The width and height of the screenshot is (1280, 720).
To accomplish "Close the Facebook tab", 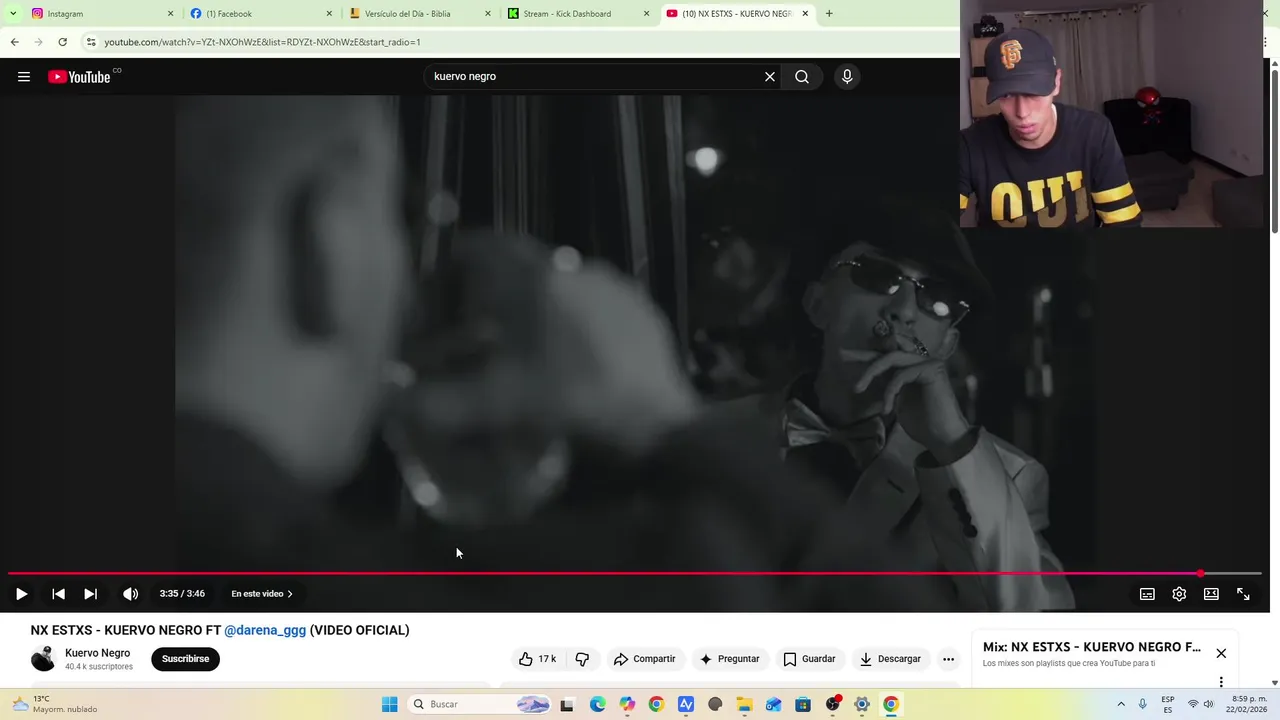I will click(329, 14).
